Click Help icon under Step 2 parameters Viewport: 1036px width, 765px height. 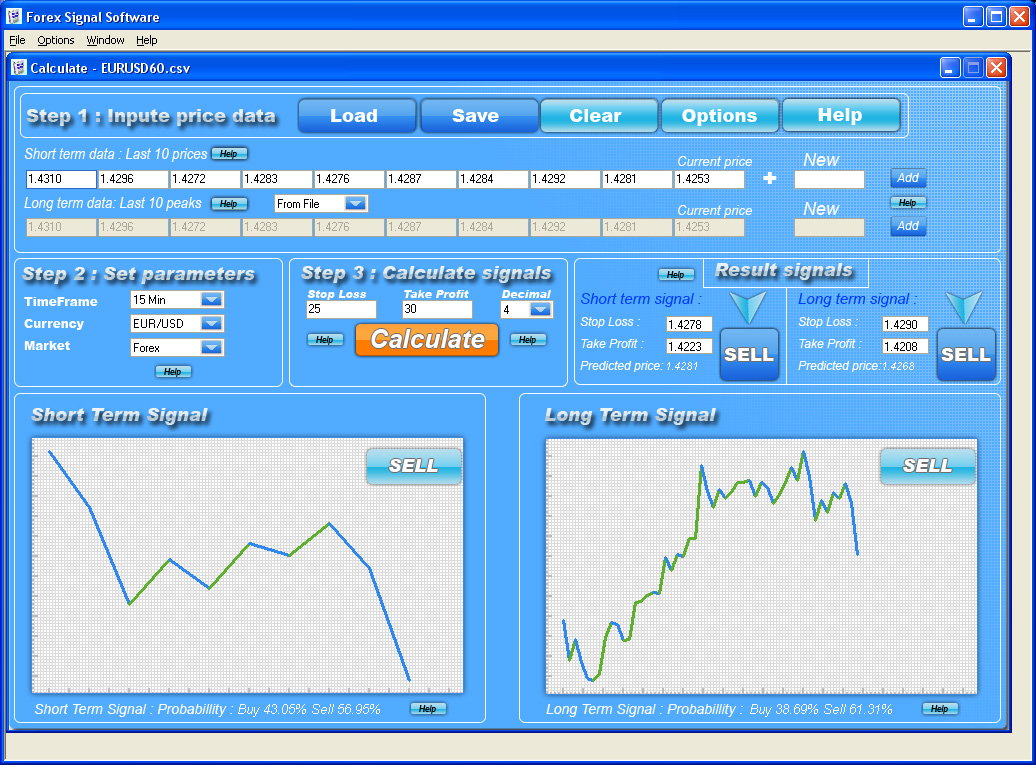click(173, 372)
